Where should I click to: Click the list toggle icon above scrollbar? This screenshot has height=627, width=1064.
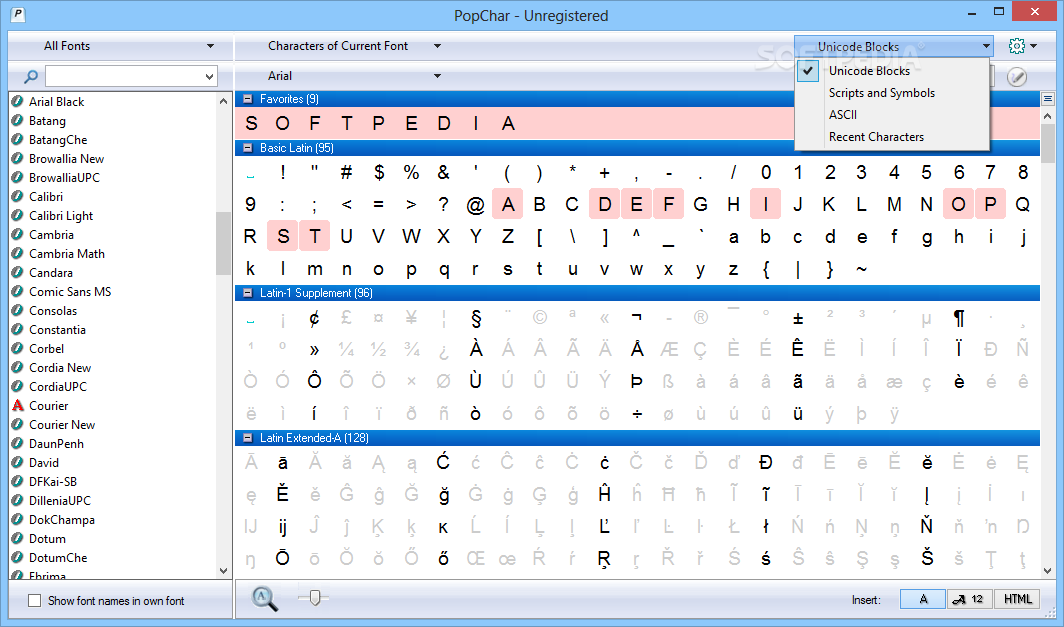coord(1048,99)
